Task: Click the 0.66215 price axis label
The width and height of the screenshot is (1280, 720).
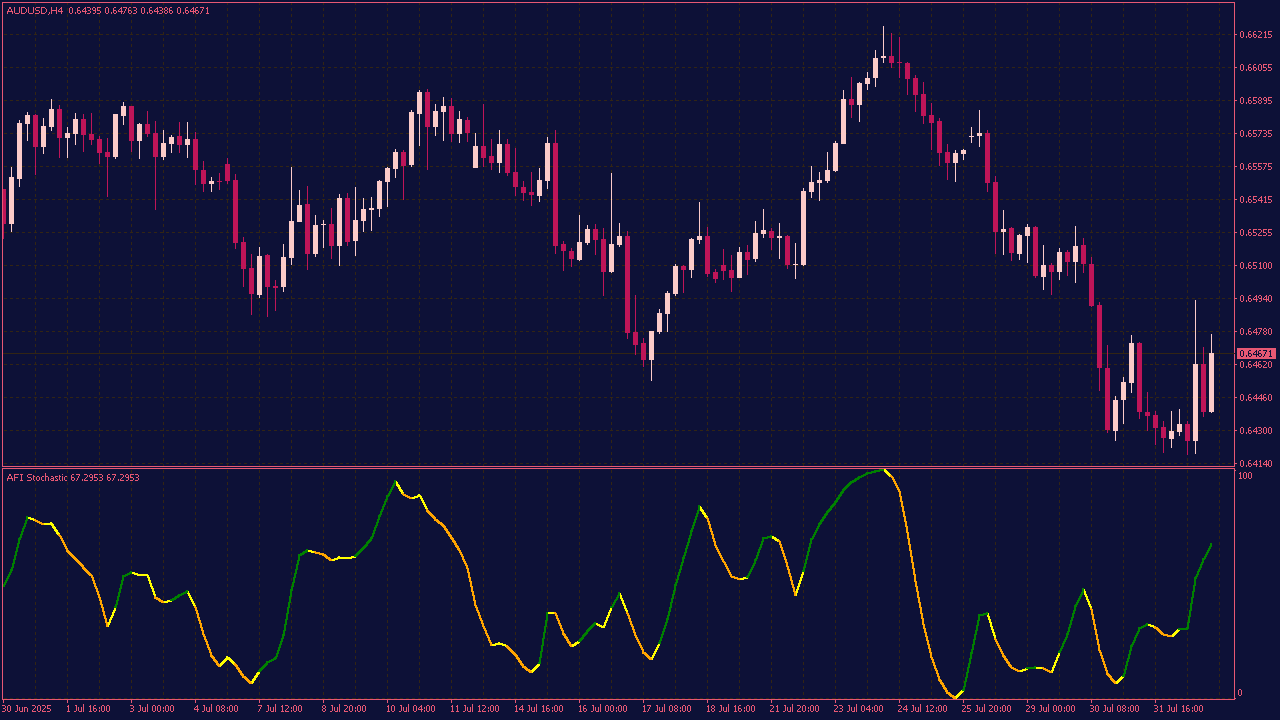Action: tap(1255, 35)
